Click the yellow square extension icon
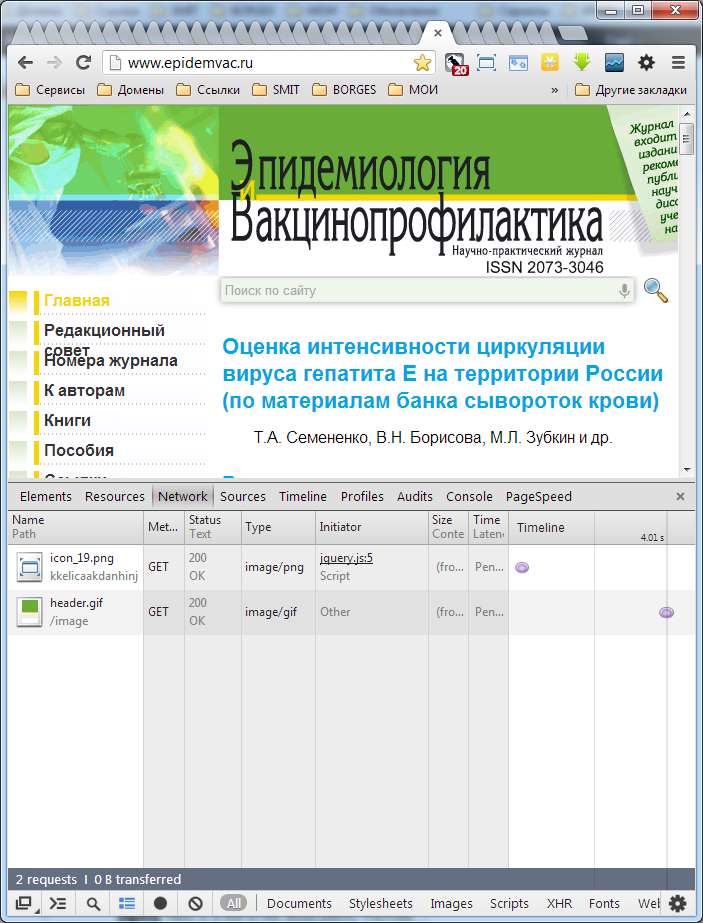 (549, 62)
